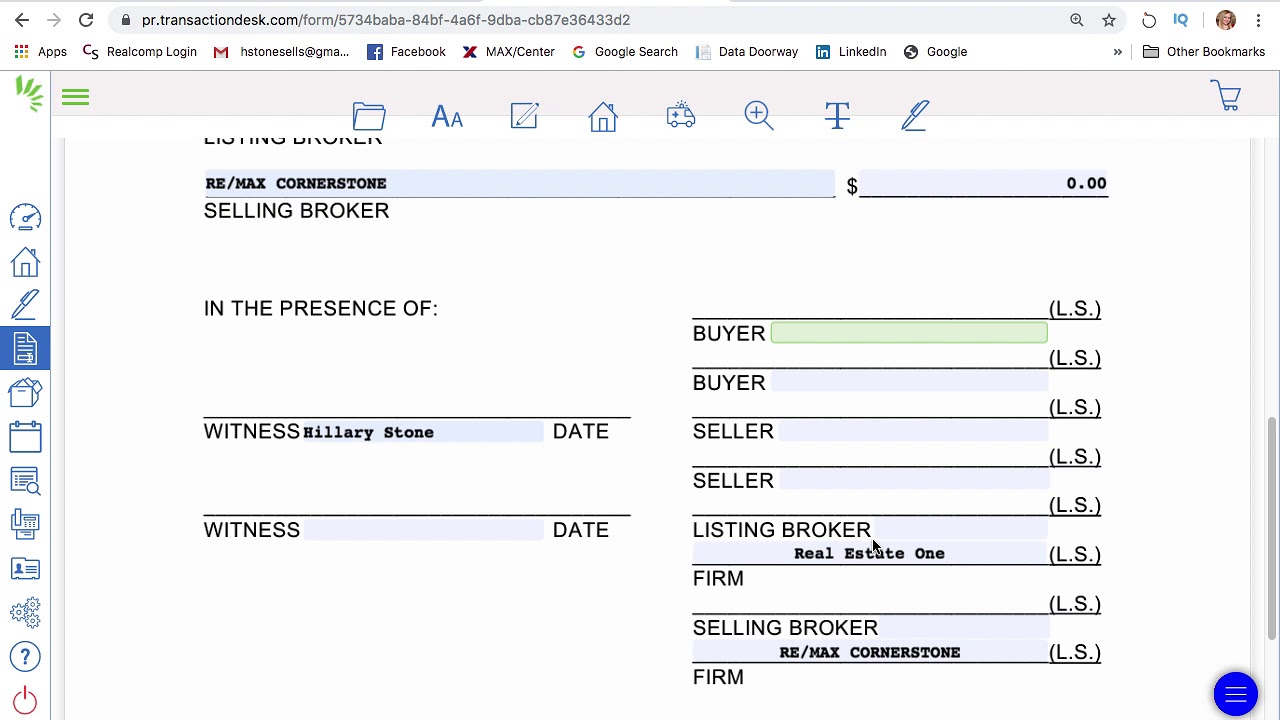This screenshot has width=1280, height=720.
Task: Select the house icon in the form toolbar
Action: pyautogui.click(x=603, y=116)
